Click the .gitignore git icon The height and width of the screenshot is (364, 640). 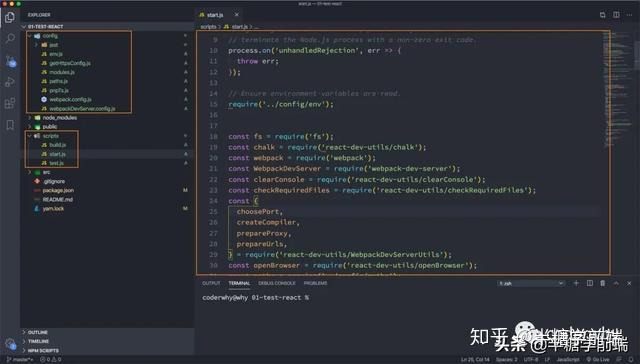click(x=37, y=181)
